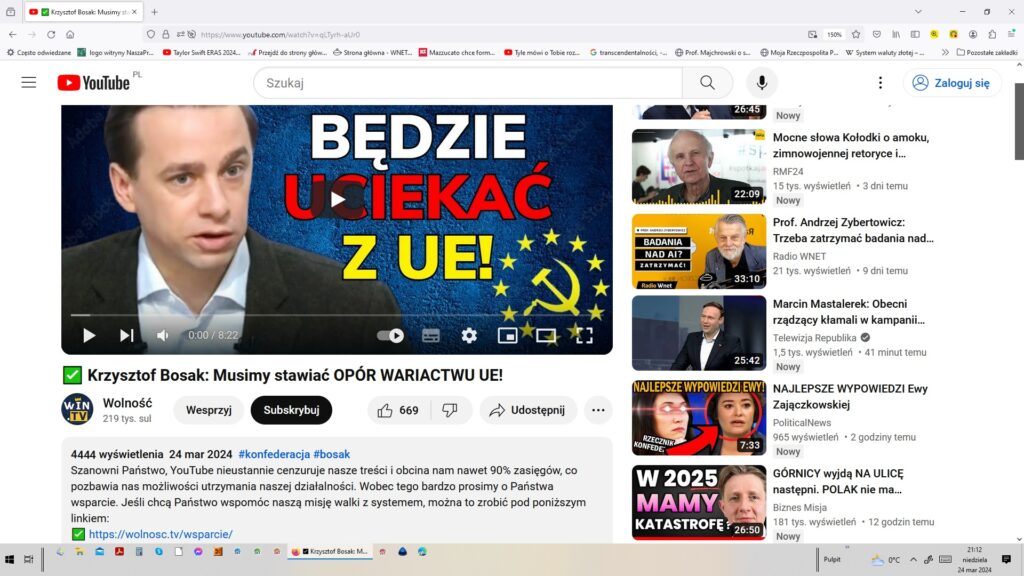Click the Subskrybuj button

coord(291,410)
